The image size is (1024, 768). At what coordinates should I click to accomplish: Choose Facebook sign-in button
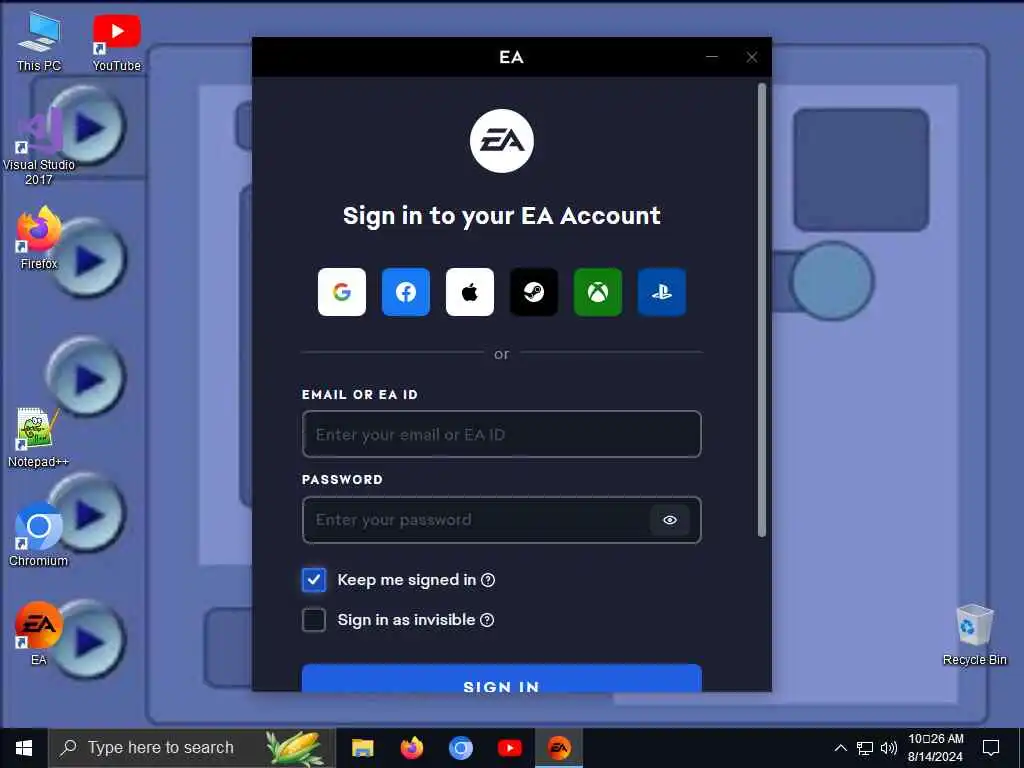(406, 292)
